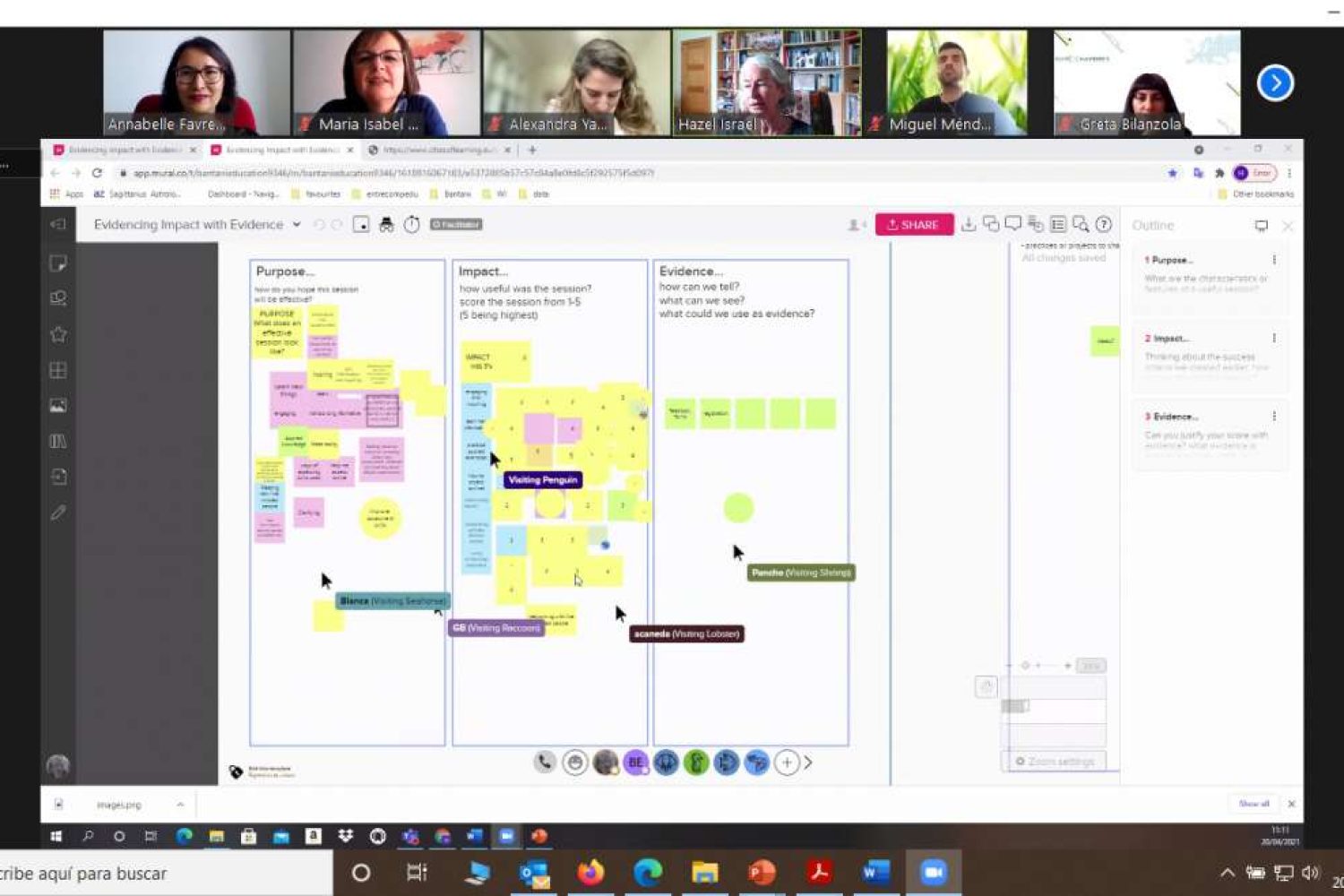Open Firefox from the taskbar
1344x896 pixels.
tap(590, 873)
